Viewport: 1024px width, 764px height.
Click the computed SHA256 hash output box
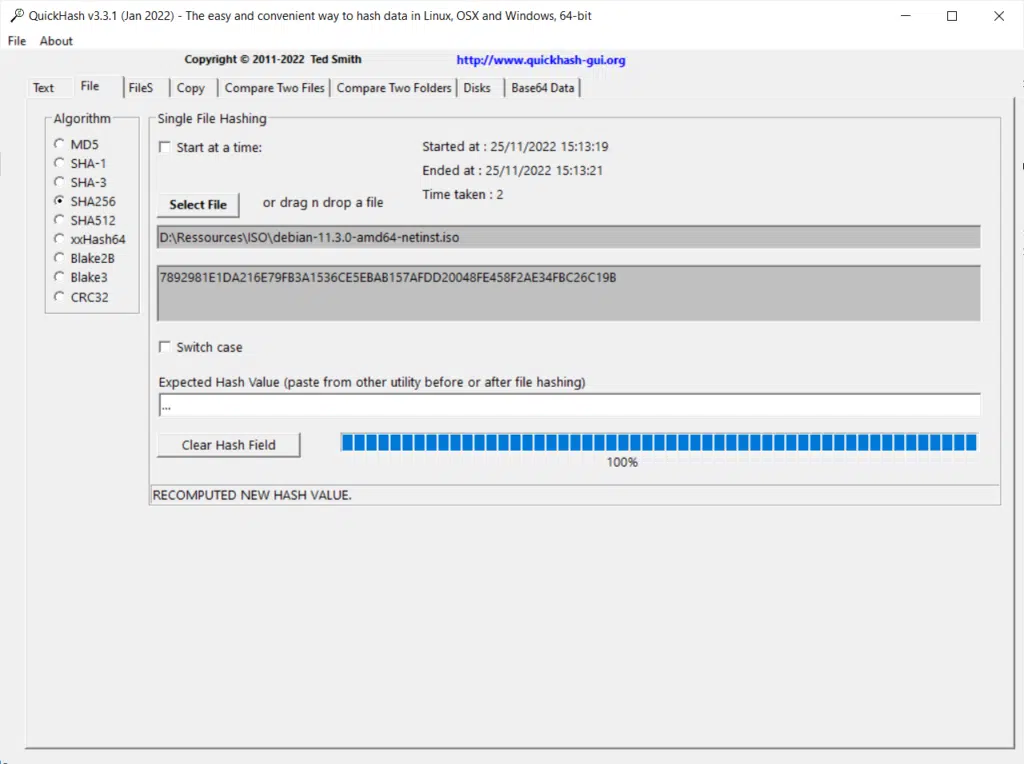click(568, 293)
